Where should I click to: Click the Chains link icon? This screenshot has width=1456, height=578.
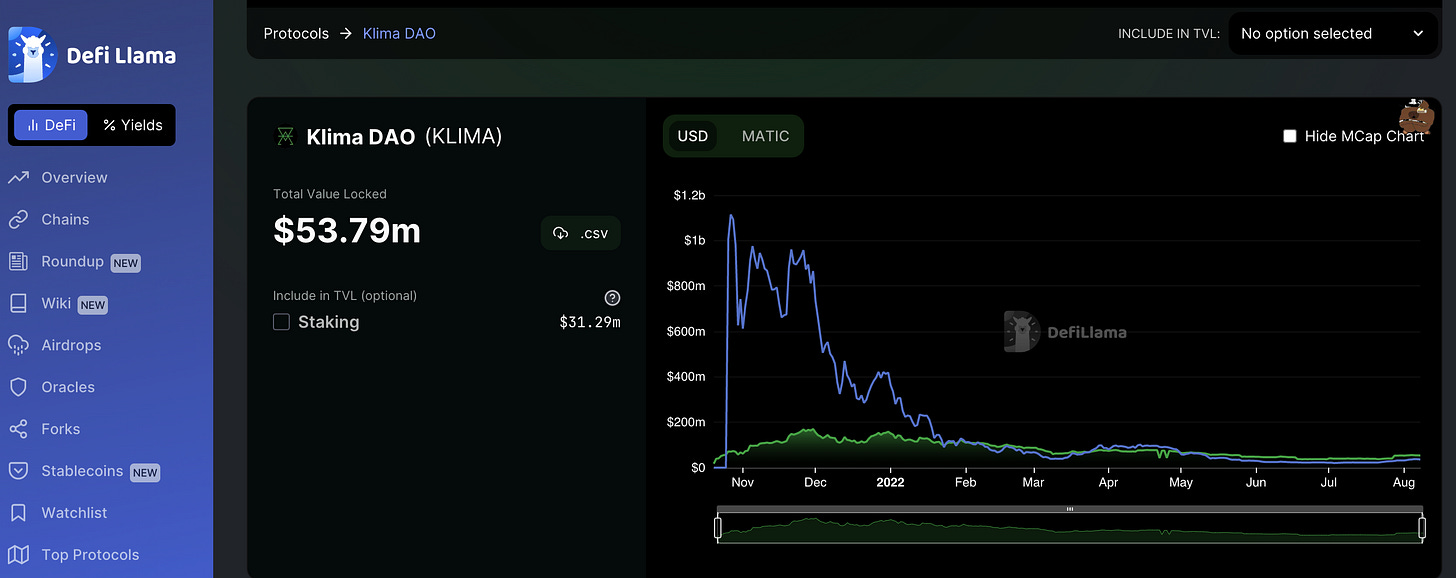tap(18, 219)
